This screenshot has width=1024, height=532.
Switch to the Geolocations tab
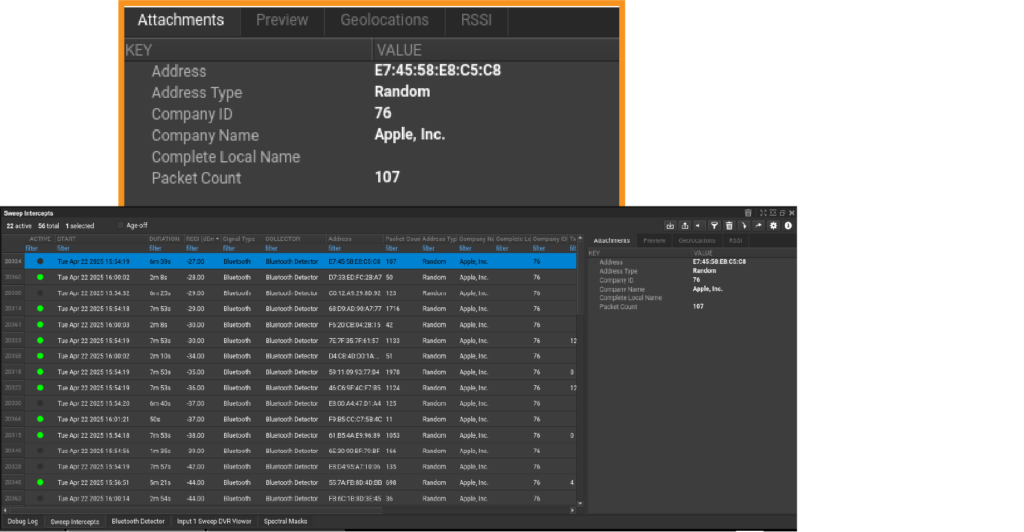696,240
